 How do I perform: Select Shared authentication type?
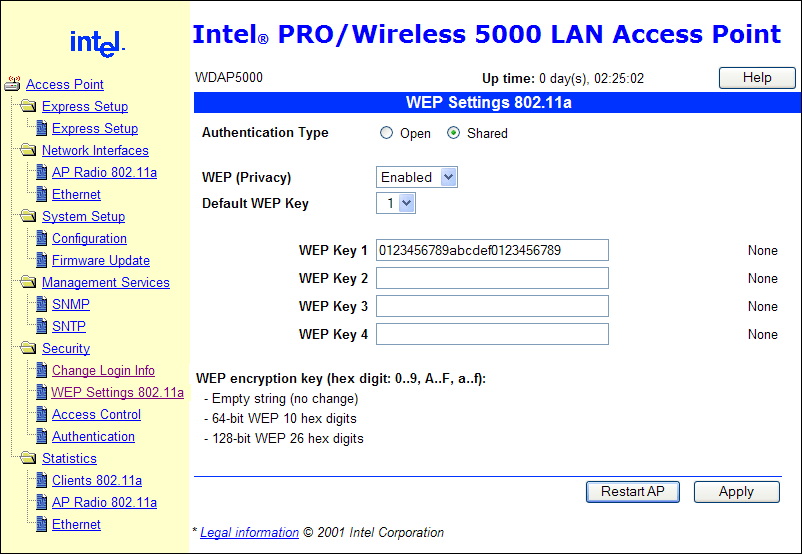(454, 133)
